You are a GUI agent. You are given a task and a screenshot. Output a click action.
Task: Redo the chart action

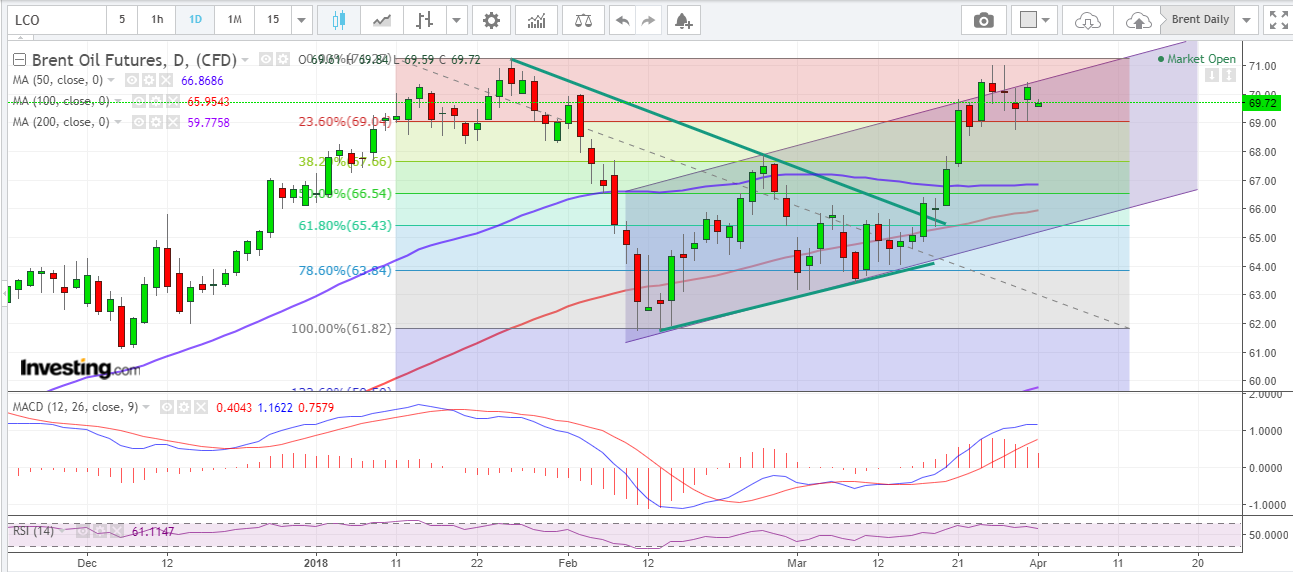(x=649, y=19)
